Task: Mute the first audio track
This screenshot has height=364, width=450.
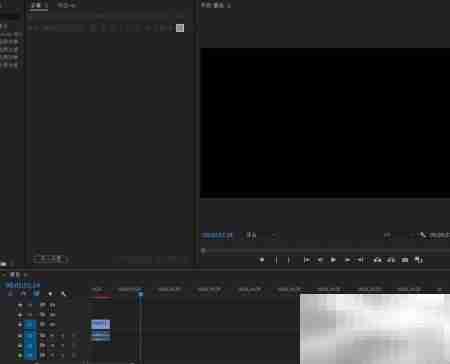Action: point(53,336)
